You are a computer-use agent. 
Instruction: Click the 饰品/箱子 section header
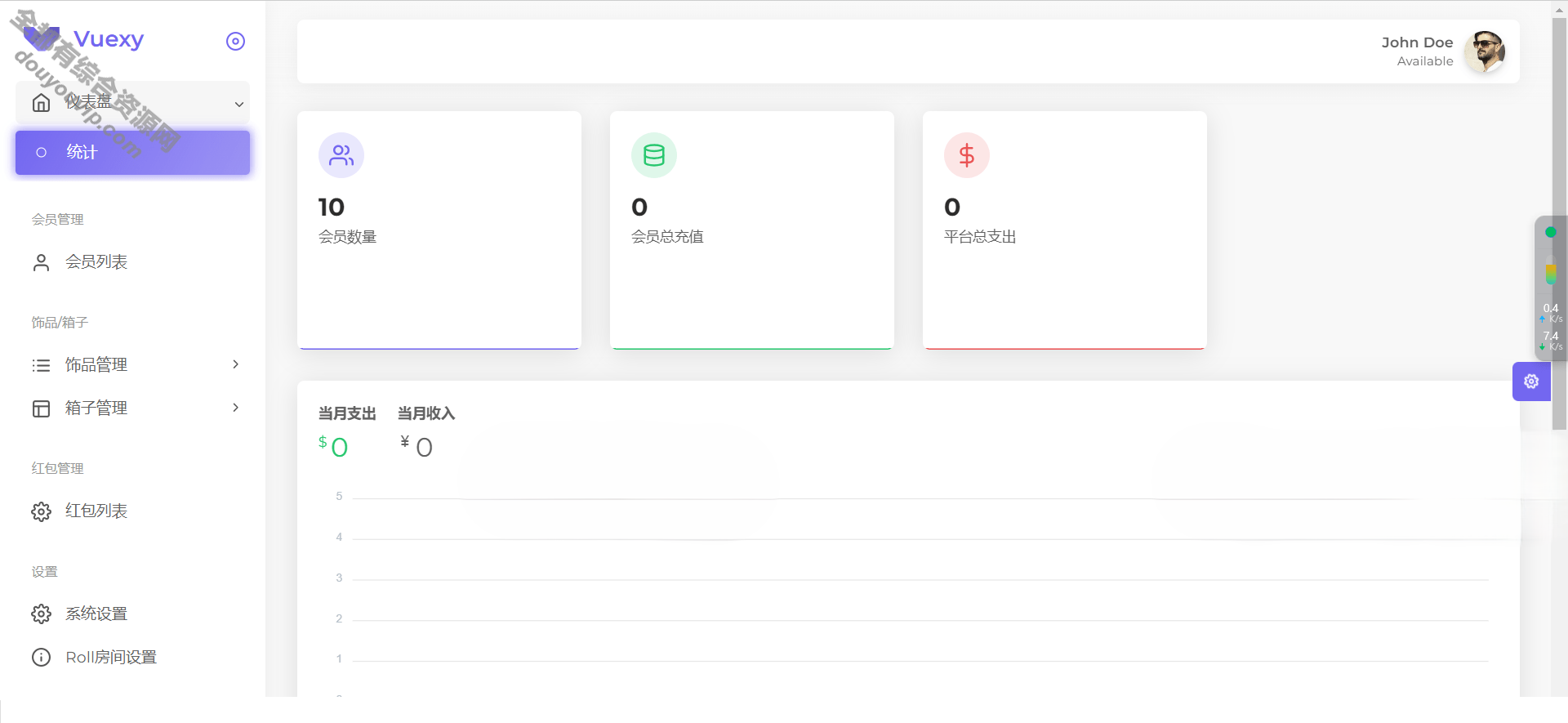pos(60,323)
